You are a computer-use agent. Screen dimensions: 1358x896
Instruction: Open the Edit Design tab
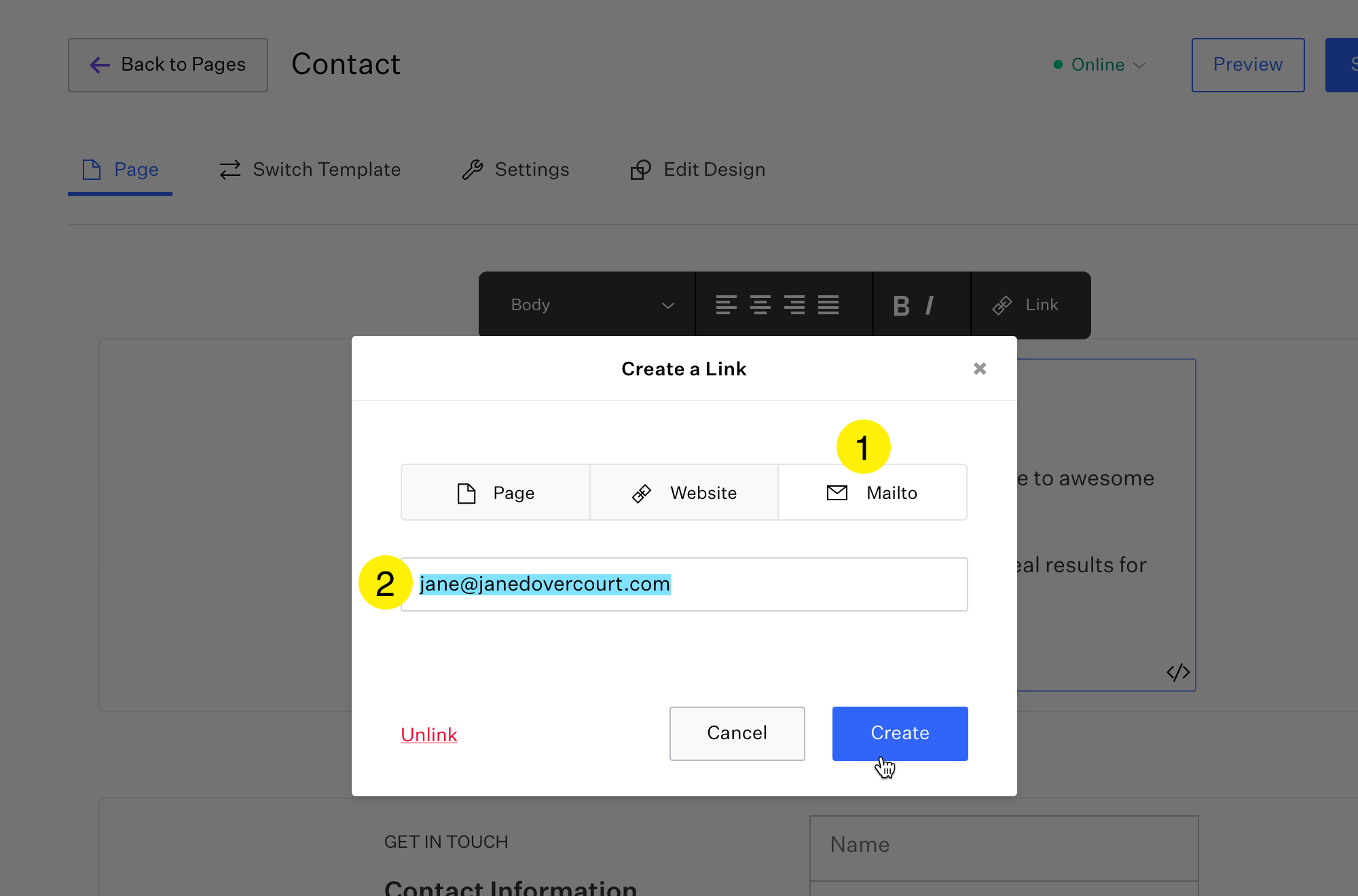tap(698, 169)
